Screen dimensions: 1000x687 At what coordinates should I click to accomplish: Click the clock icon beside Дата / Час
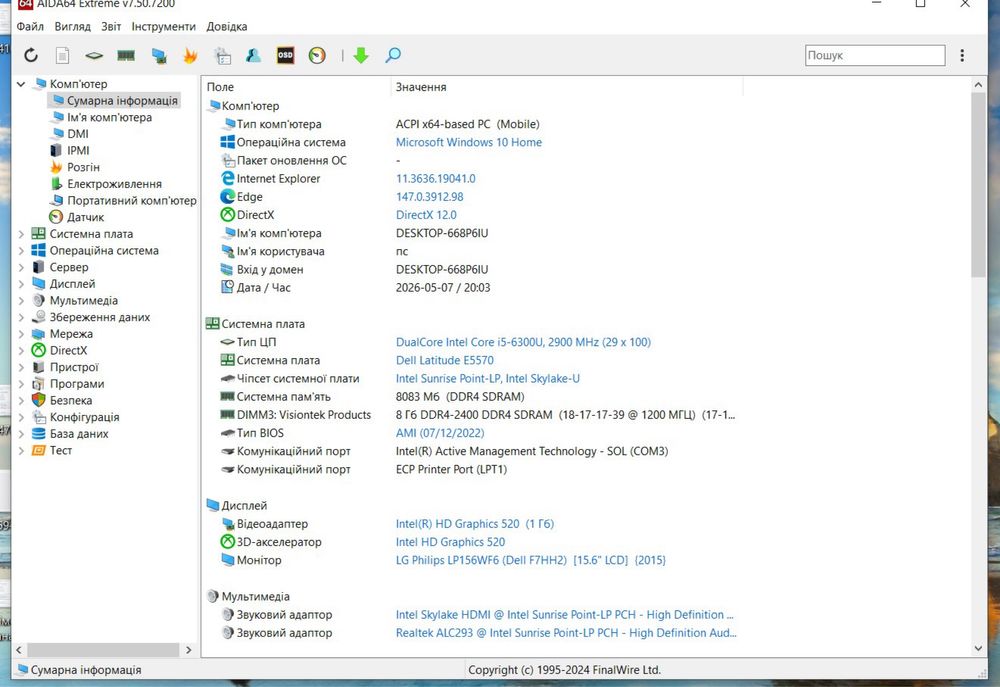227,287
